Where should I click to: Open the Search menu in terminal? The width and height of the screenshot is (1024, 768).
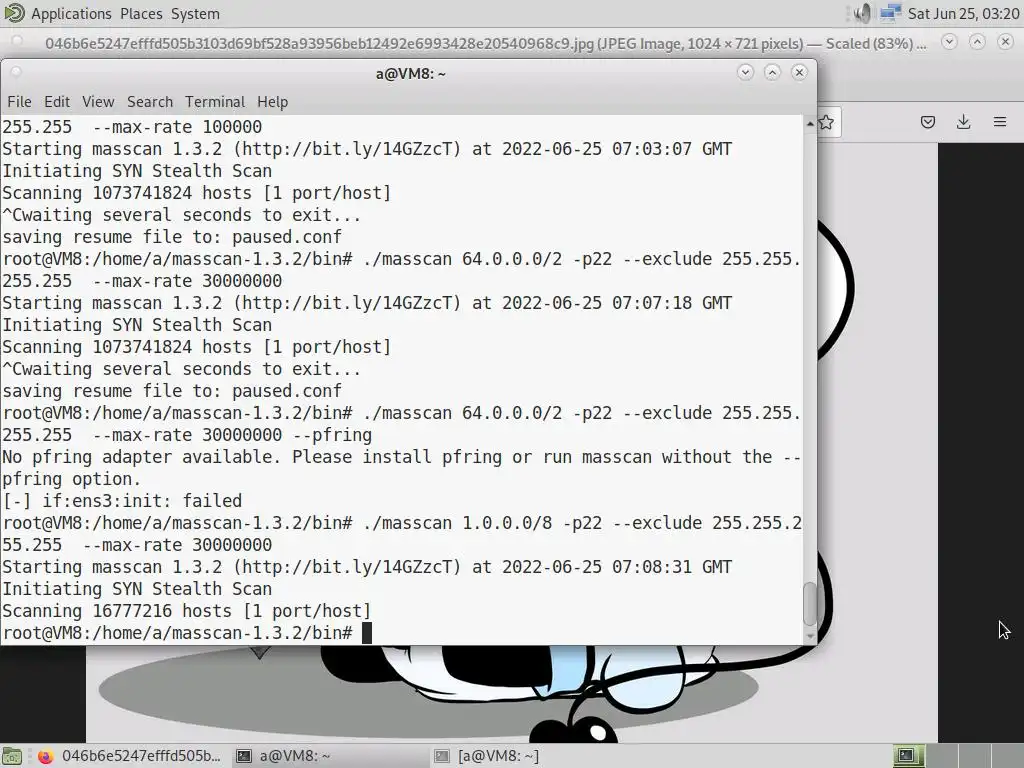pos(150,102)
